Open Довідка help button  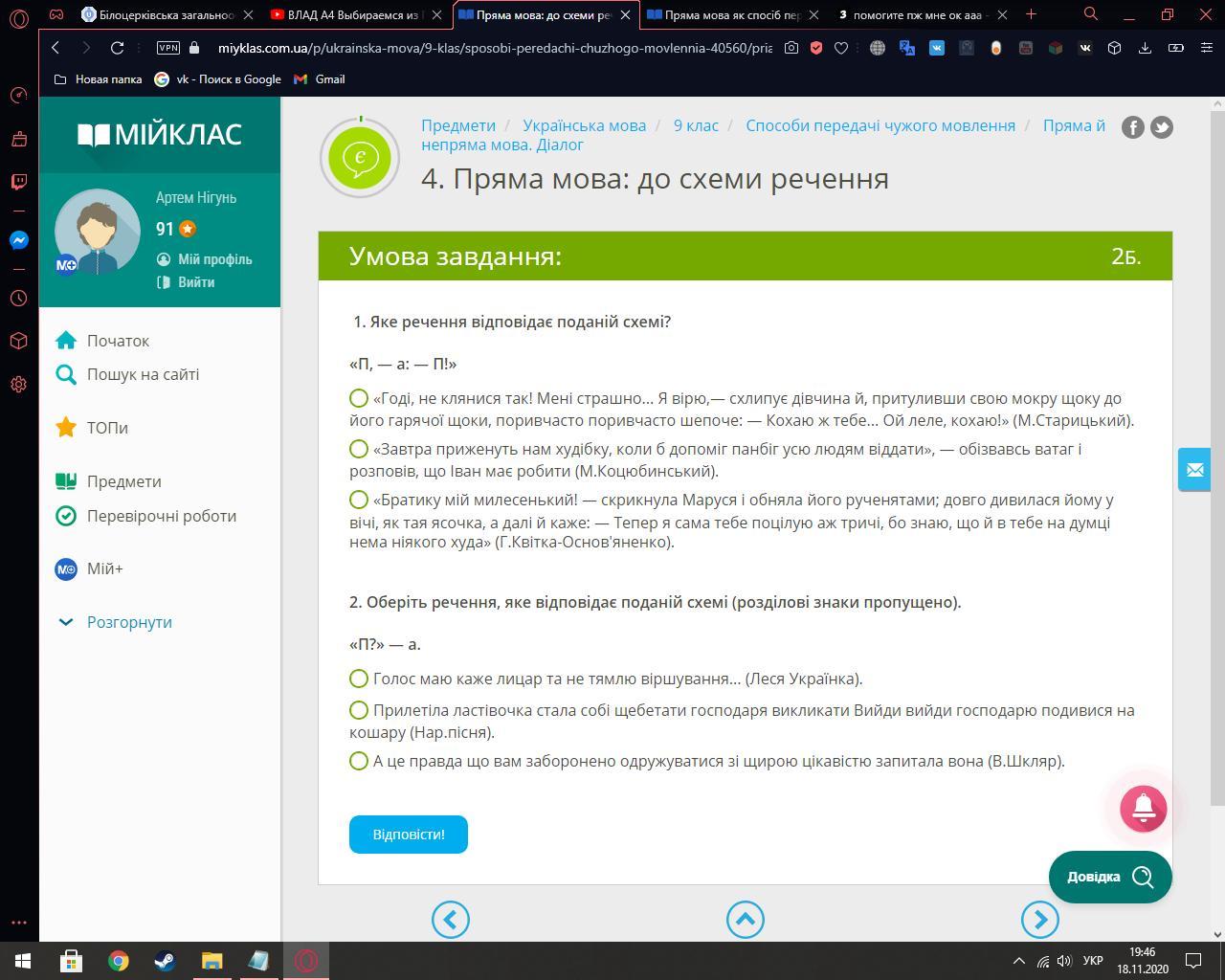point(1110,877)
